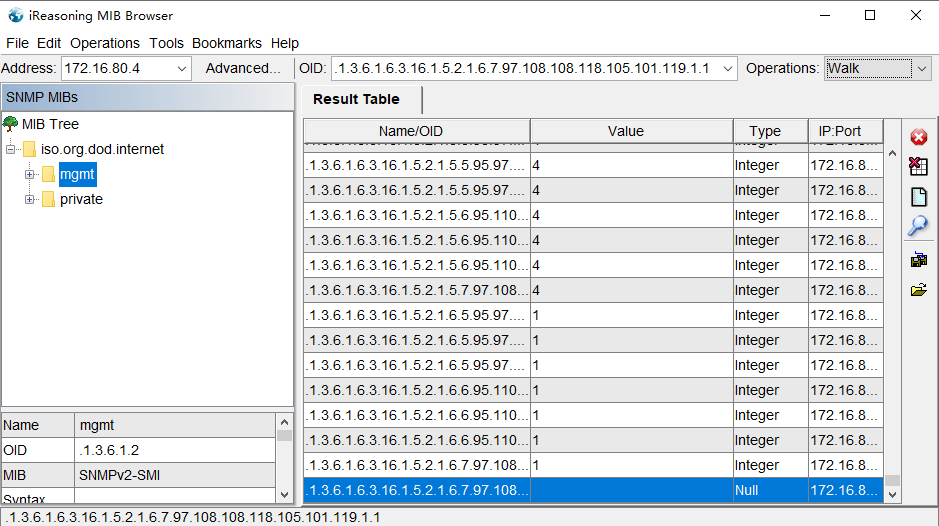
Task: Select row .1.6.7.97.108... with value 1
Action: 417,465
